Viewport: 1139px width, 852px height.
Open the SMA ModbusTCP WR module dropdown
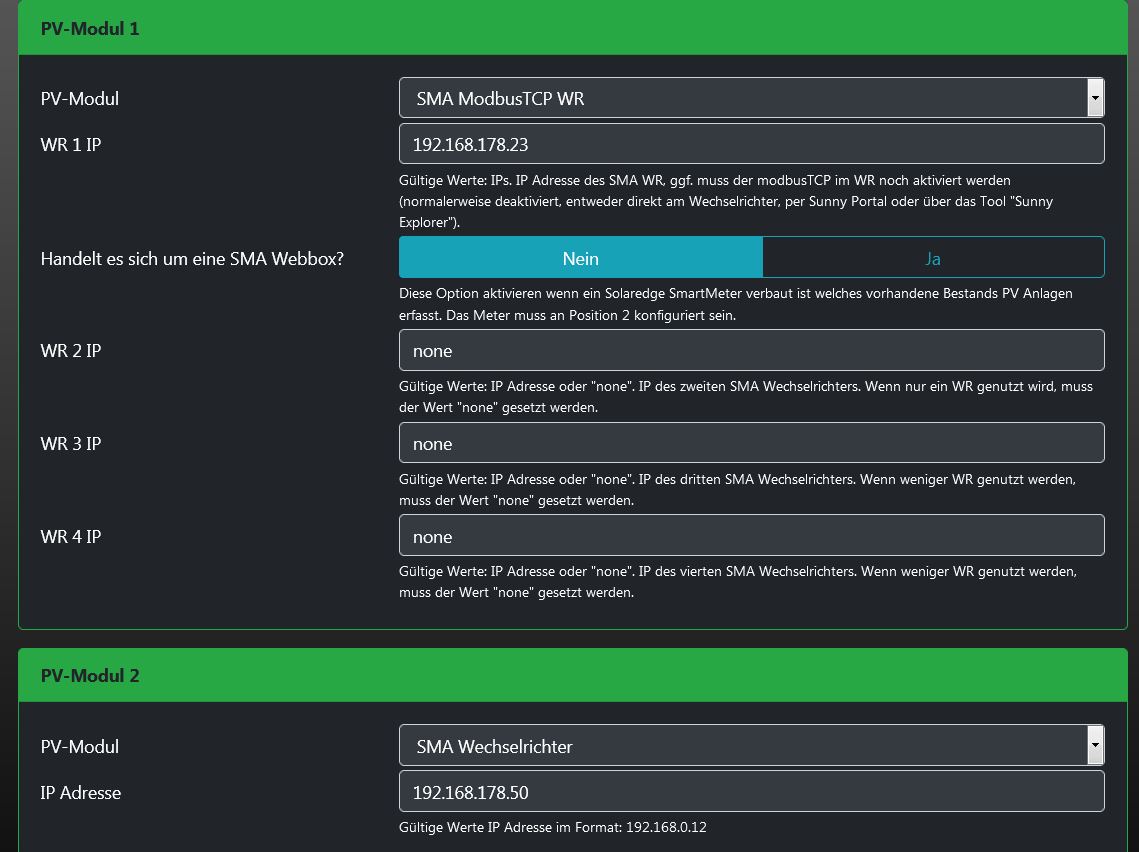(742, 98)
